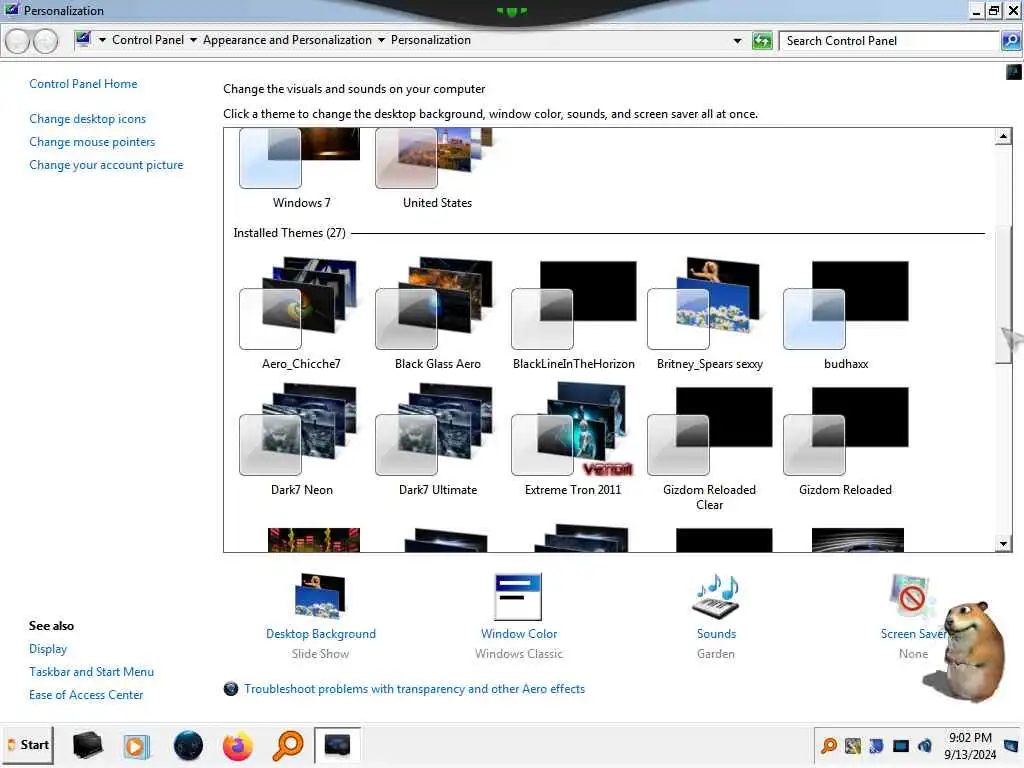Click in the Search Control Panel field
This screenshot has height=768, width=1024.
click(889, 40)
